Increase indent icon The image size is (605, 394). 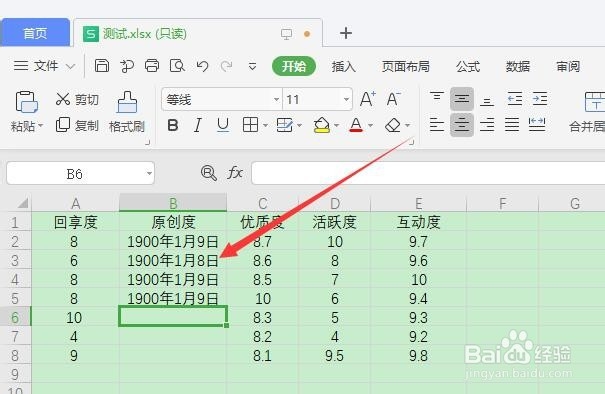540,99
